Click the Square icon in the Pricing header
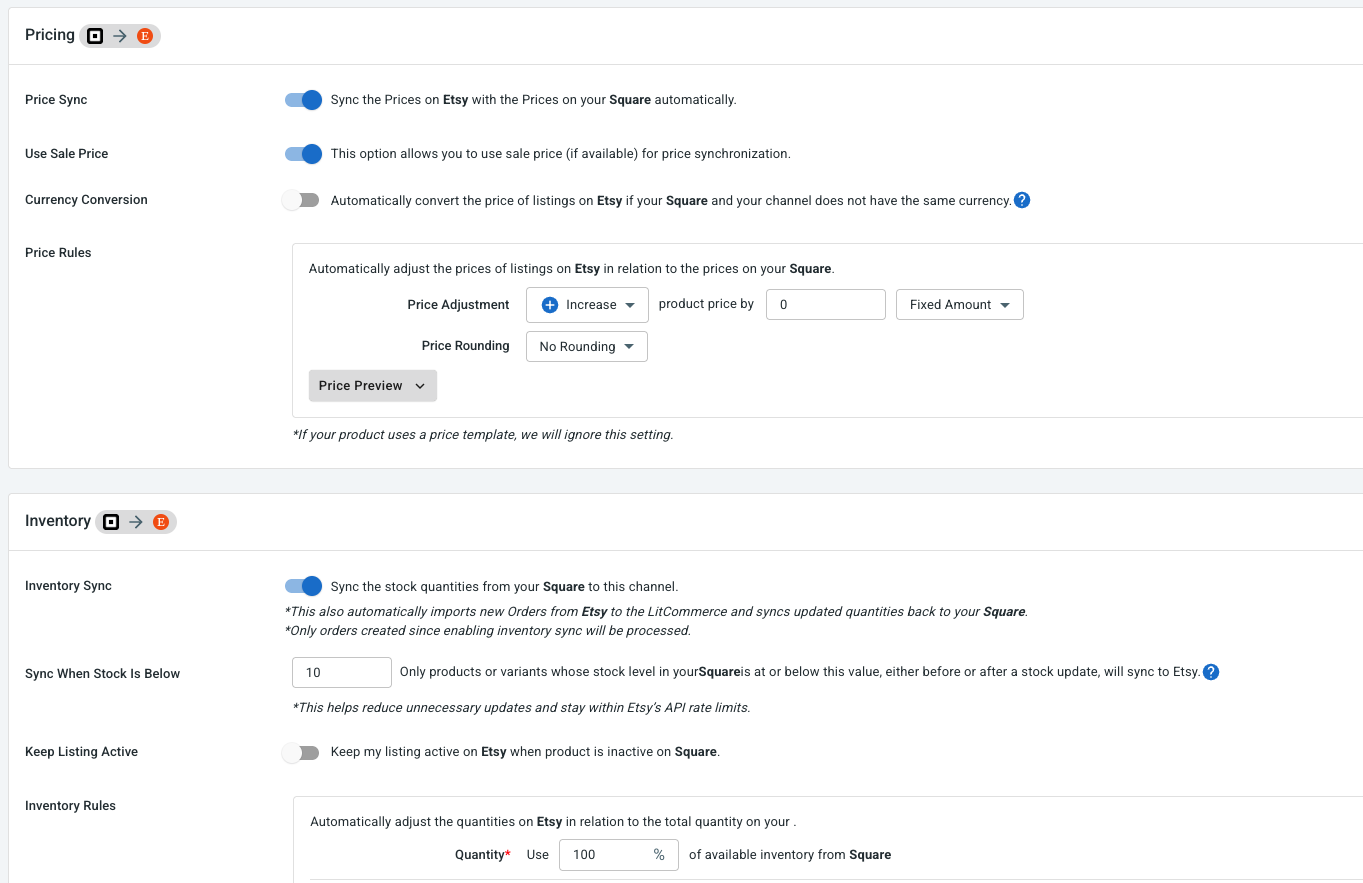 95,36
